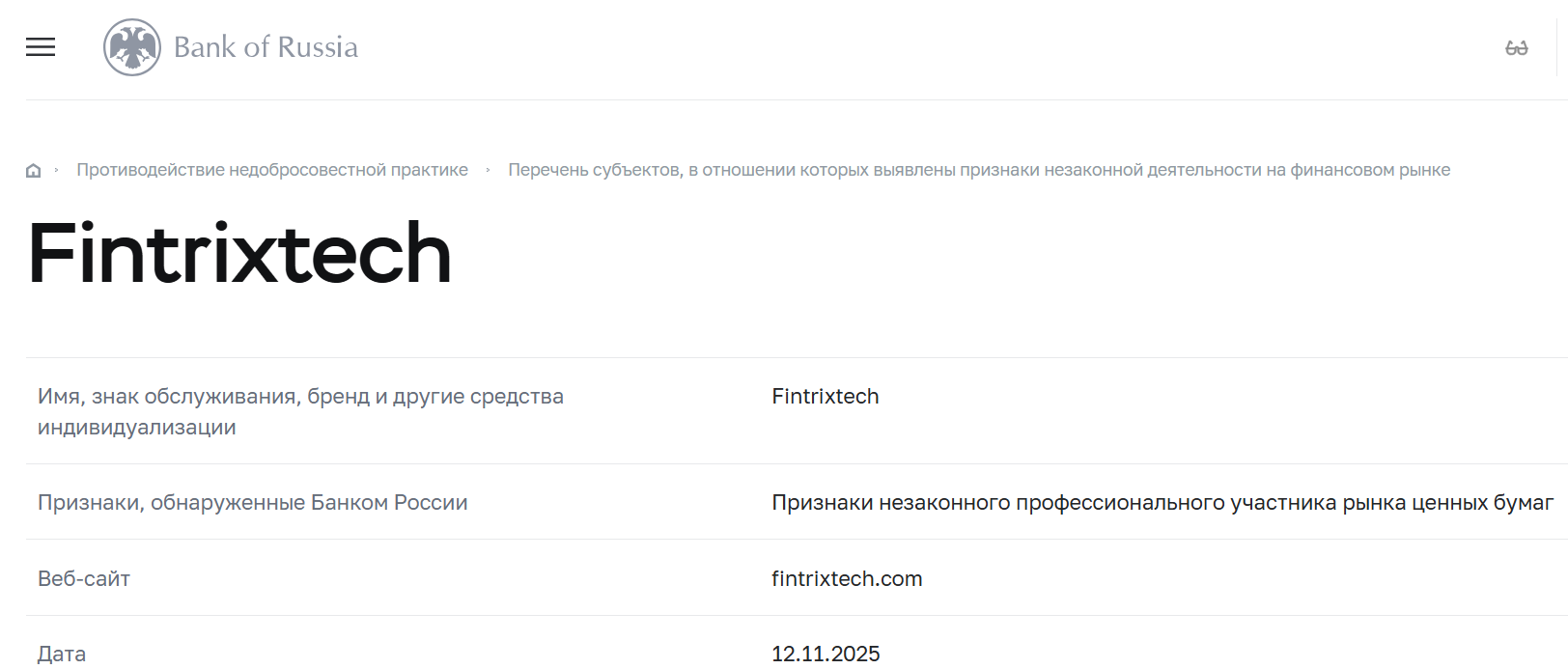Click the Веб-сайт row label
Viewport: 1568px width, 669px height.
point(84,579)
